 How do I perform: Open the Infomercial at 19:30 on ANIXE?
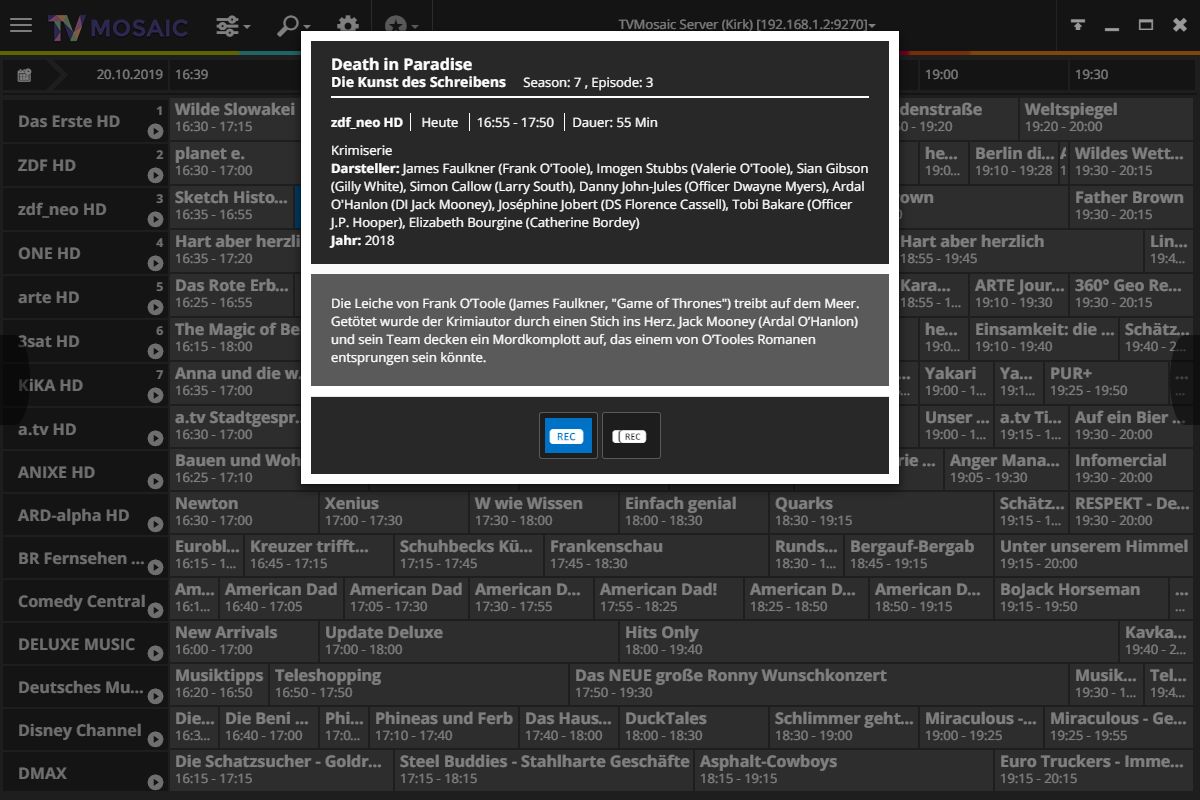(x=1132, y=468)
